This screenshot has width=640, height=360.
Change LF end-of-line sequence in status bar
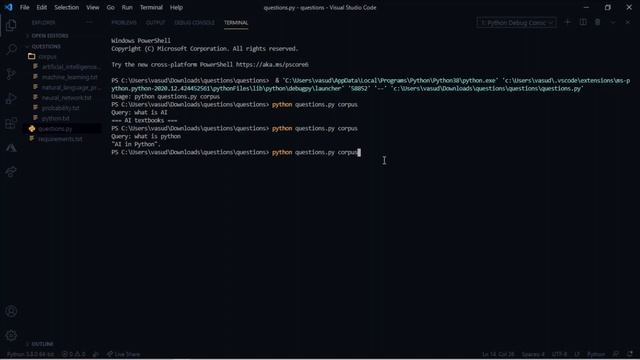[x=577, y=354]
